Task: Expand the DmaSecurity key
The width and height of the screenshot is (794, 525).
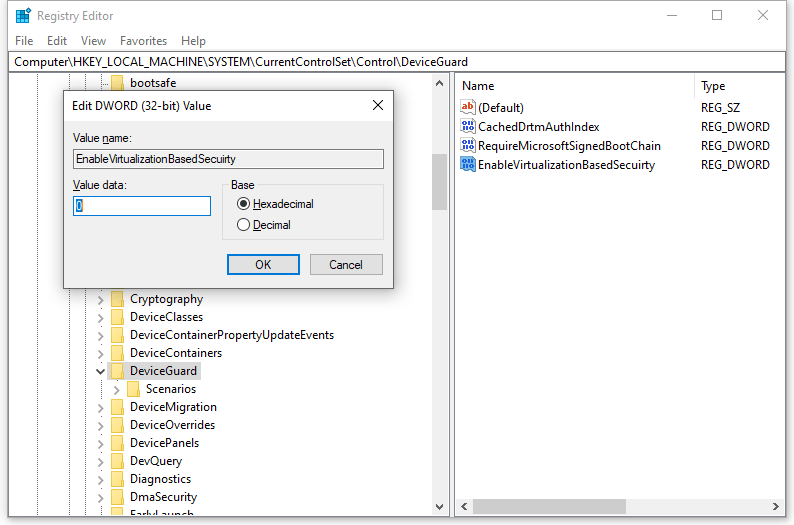Action: pyautogui.click(x=100, y=498)
